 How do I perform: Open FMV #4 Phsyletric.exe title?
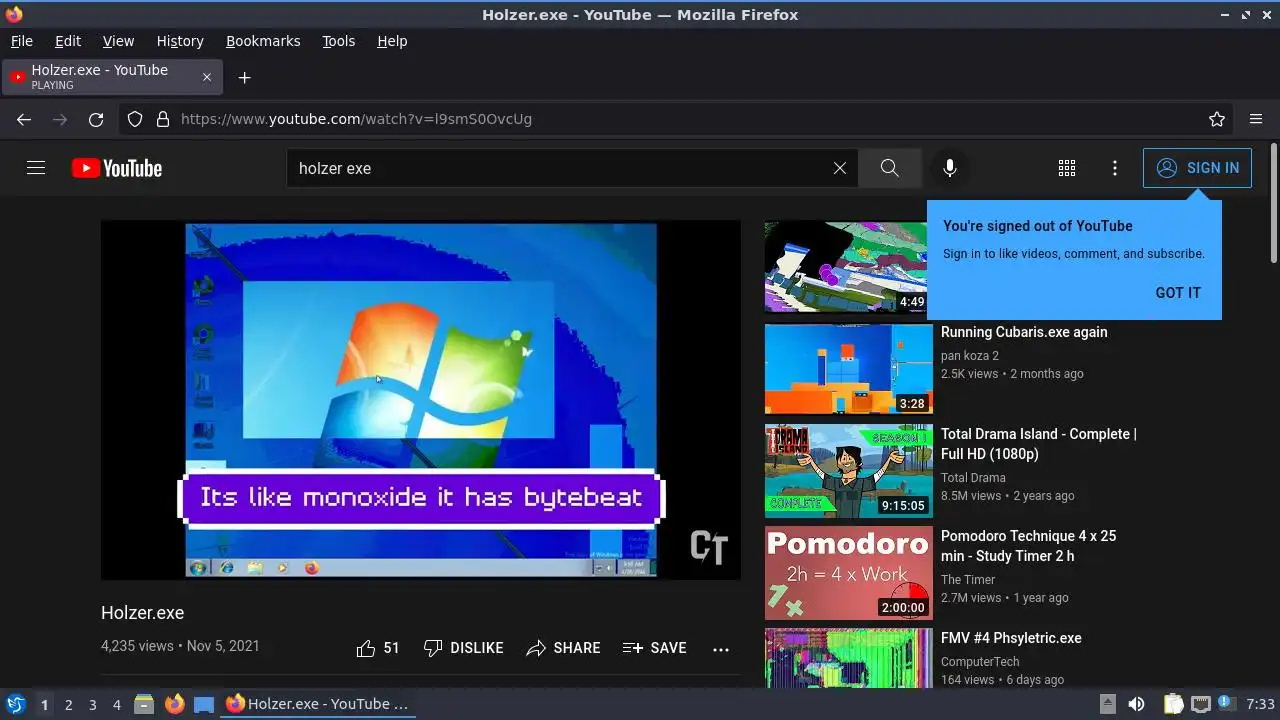1011,638
